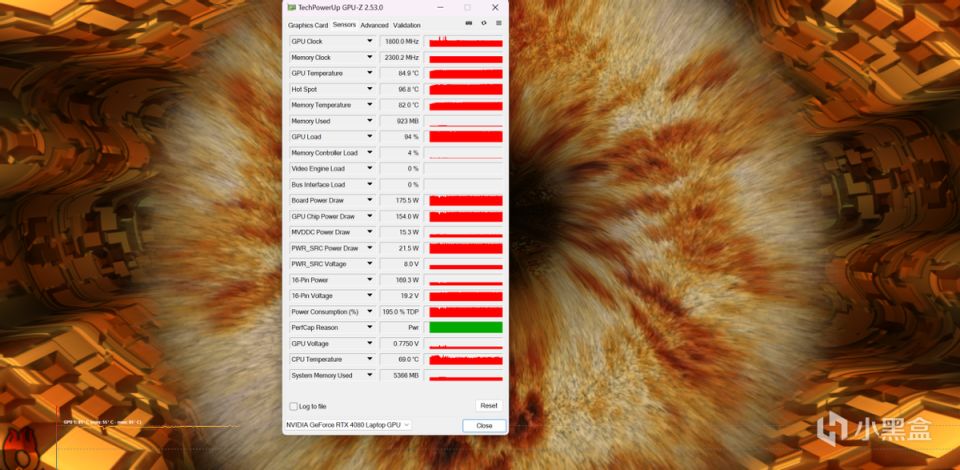The height and width of the screenshot is (470, 960).
Task: Open the Memory Clock sensor dropdown arrow
Action: (370, 57)
